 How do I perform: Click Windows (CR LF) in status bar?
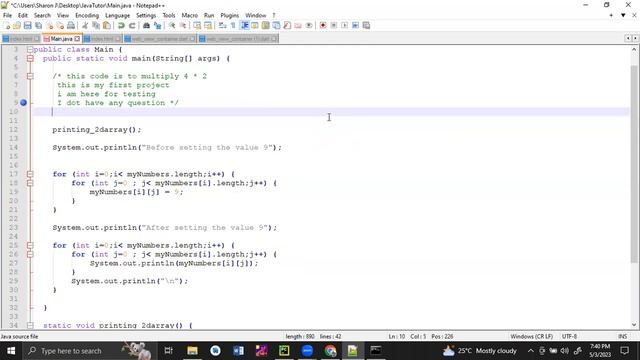(531, 336)
